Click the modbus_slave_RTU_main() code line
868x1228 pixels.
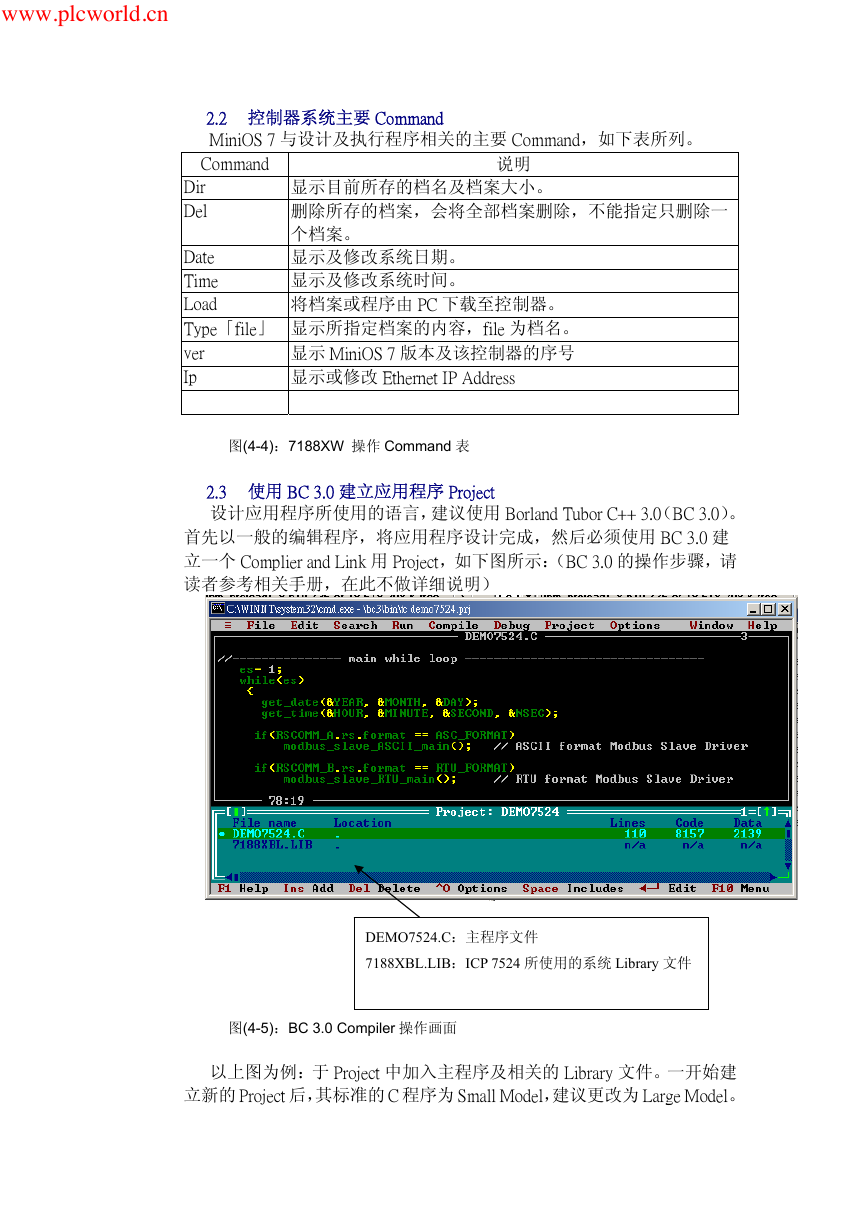369,779
